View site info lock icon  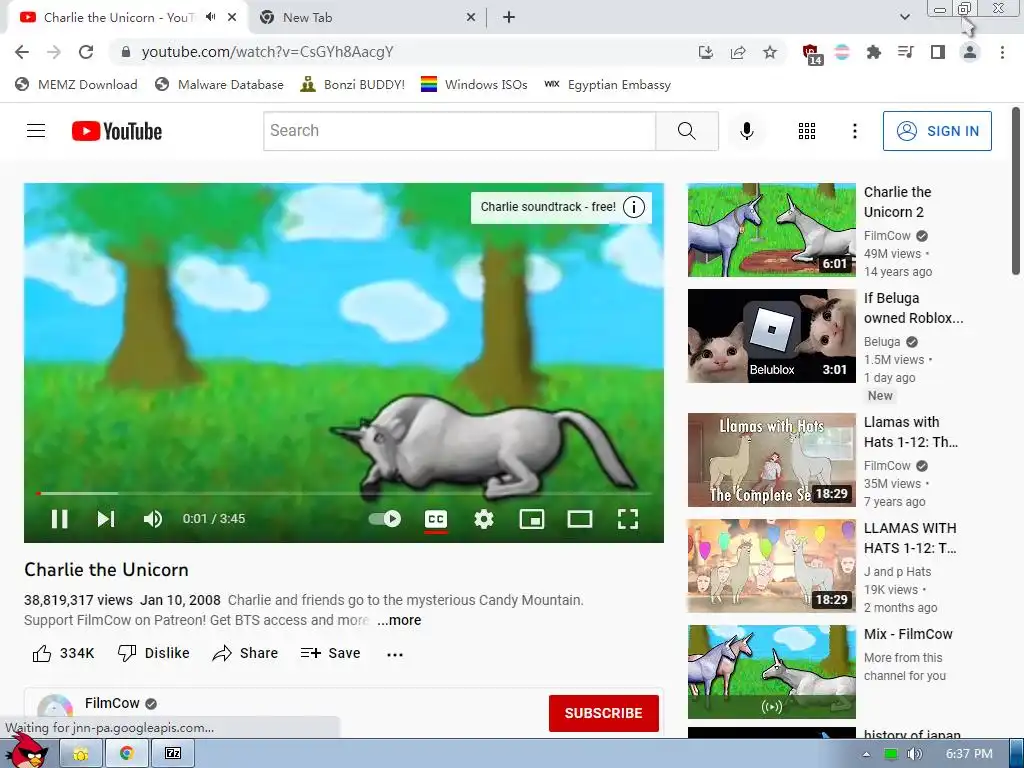(x=125, y=52)
